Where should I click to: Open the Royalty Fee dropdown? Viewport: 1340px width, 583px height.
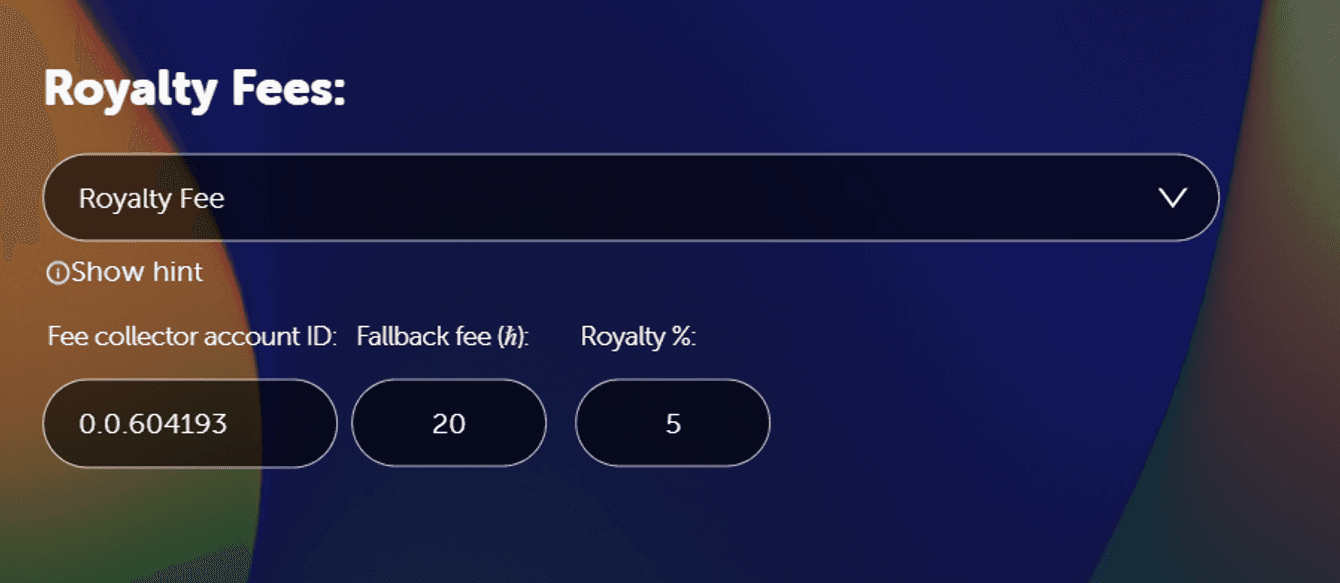point(630,198)
